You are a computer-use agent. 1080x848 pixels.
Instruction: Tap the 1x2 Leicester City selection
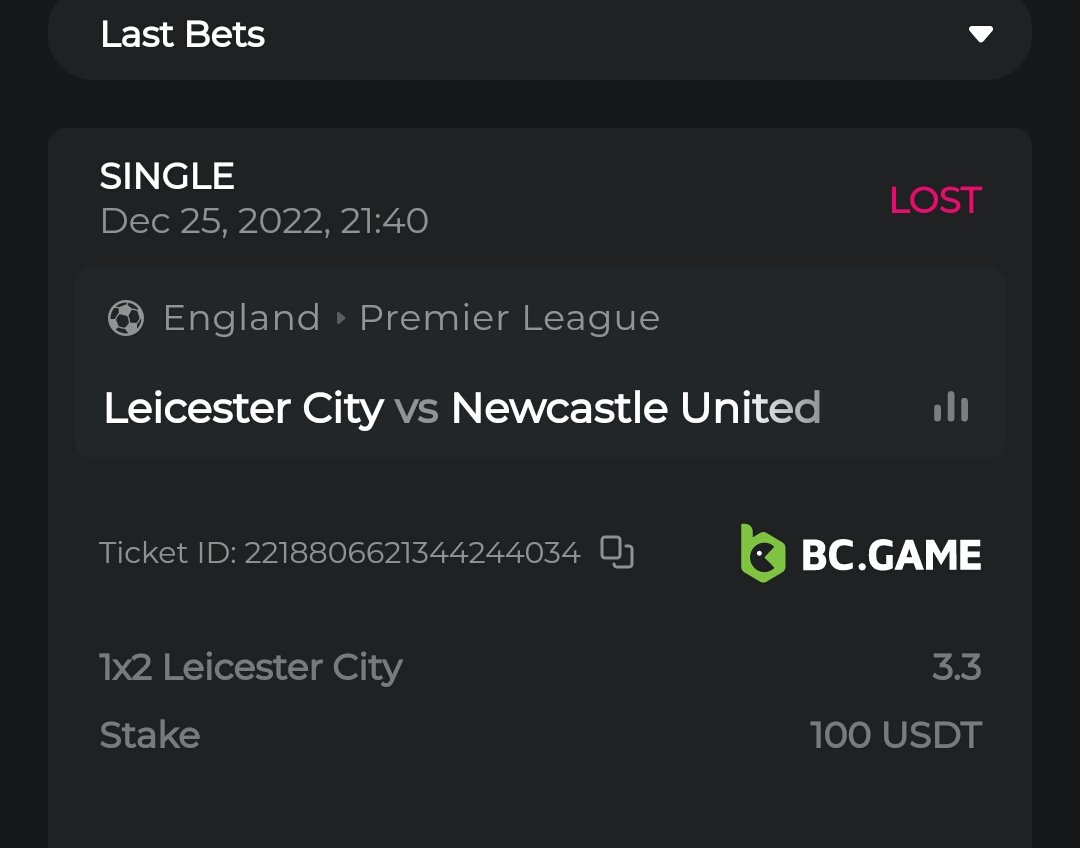pos(251,667)
